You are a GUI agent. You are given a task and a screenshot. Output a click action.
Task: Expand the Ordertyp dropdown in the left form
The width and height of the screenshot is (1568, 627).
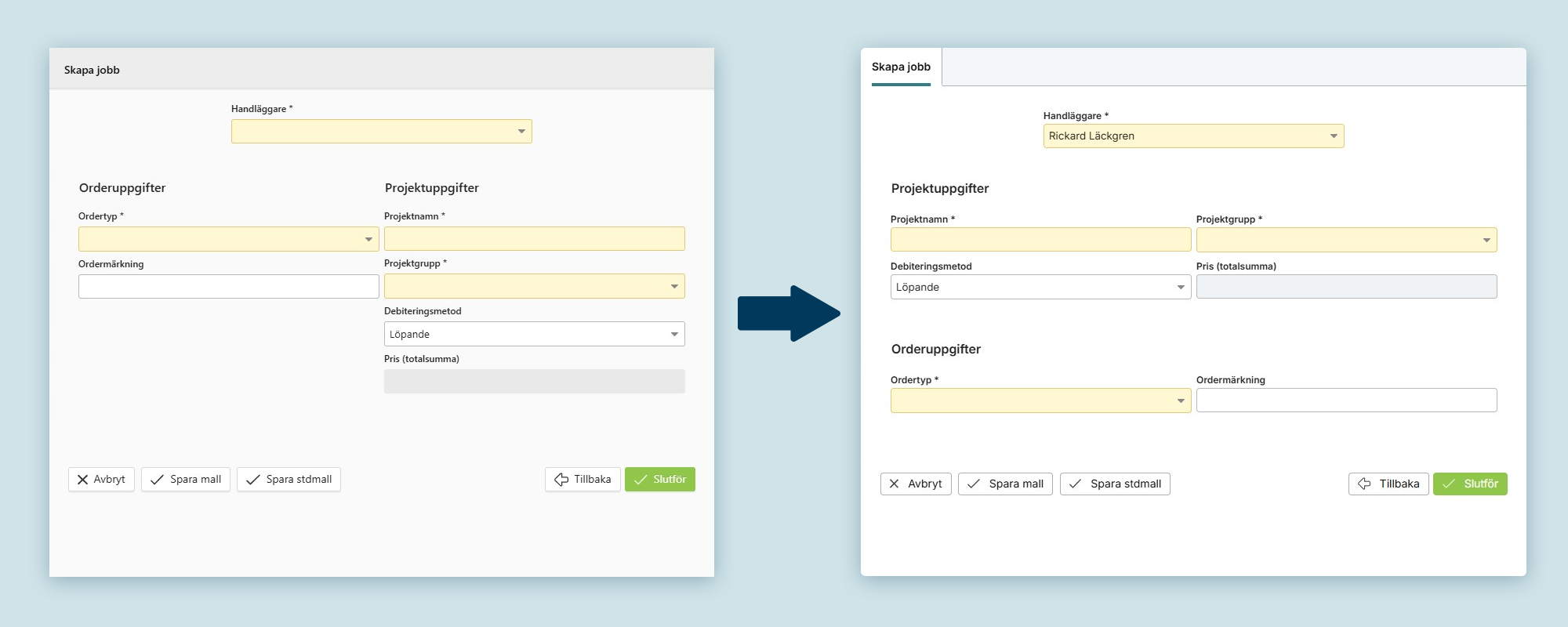coord(228,239)
